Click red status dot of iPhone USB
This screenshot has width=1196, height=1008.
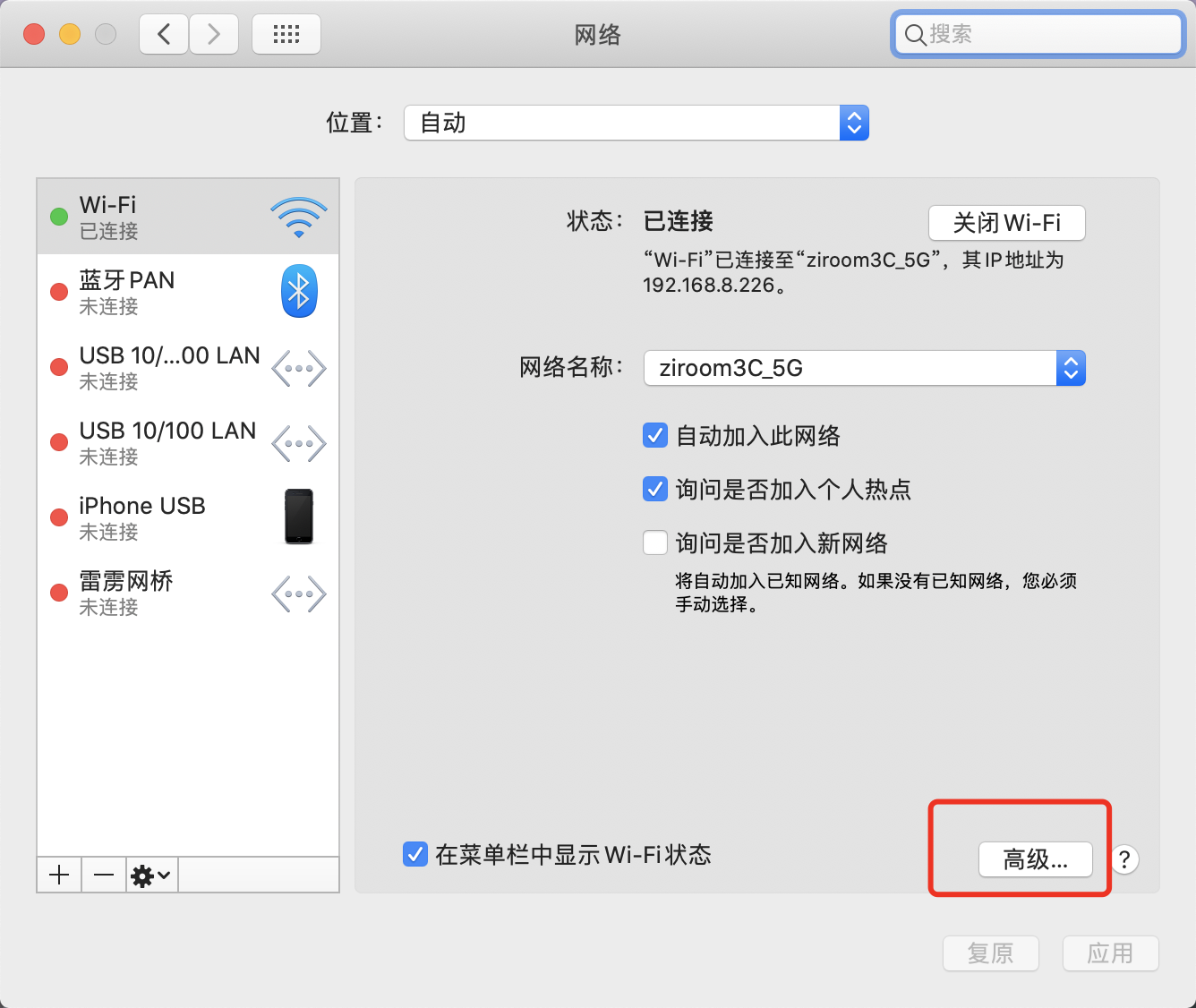click(x=59, y=517)
